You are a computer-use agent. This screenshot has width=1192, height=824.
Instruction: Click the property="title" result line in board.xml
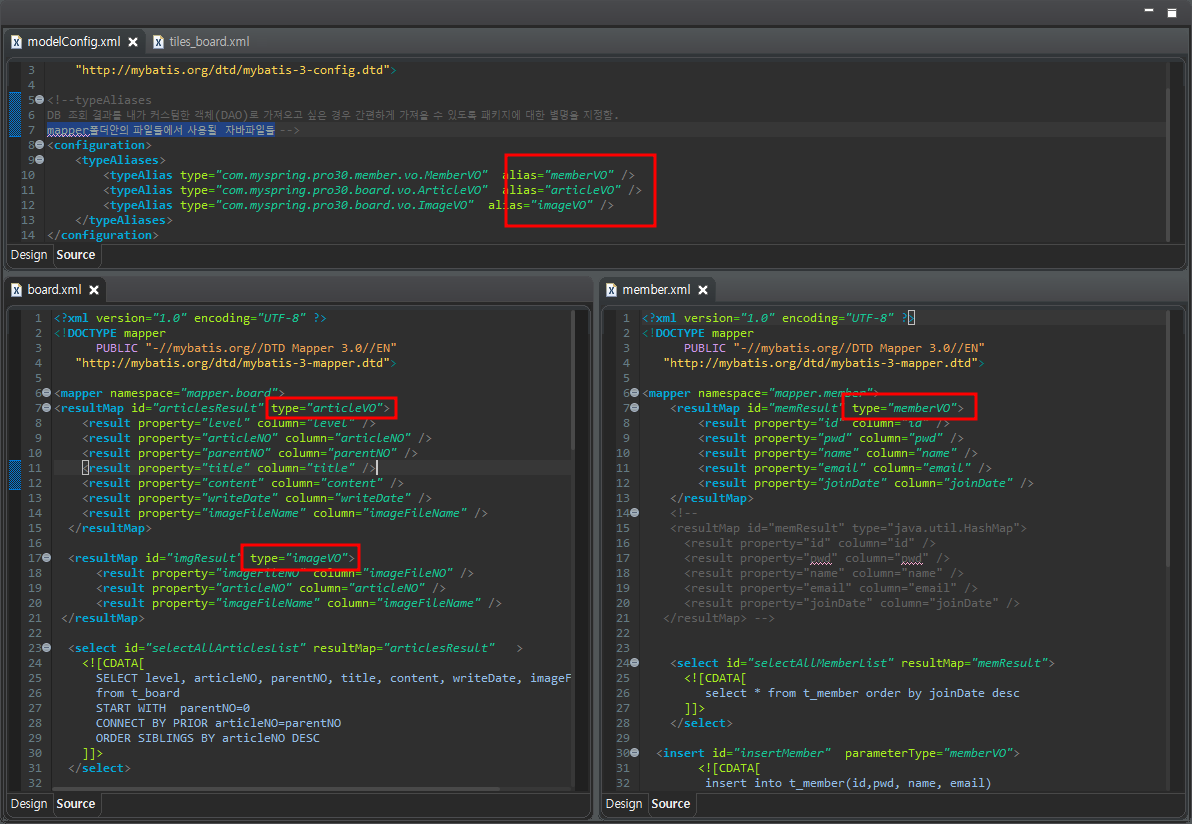click(x=230, y=468)
